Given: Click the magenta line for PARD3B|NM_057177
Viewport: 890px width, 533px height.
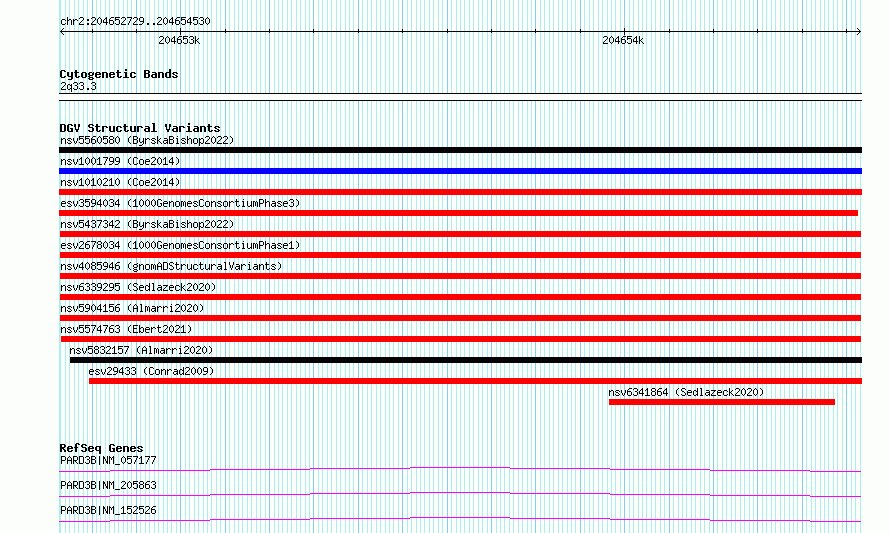Looking at the screenshot, I should 460,469.
